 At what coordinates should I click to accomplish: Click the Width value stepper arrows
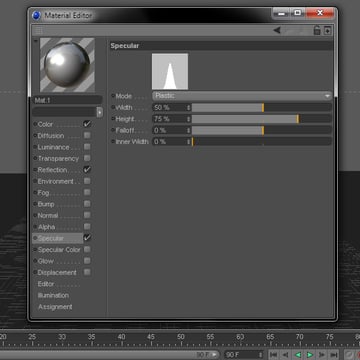tap(189, 108)
